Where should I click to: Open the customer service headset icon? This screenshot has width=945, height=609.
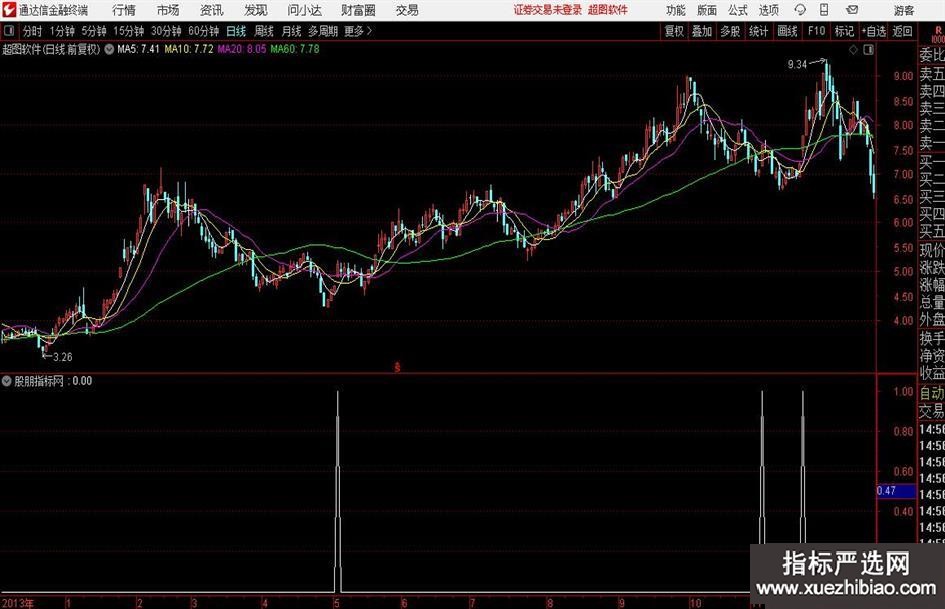[800, 10]
